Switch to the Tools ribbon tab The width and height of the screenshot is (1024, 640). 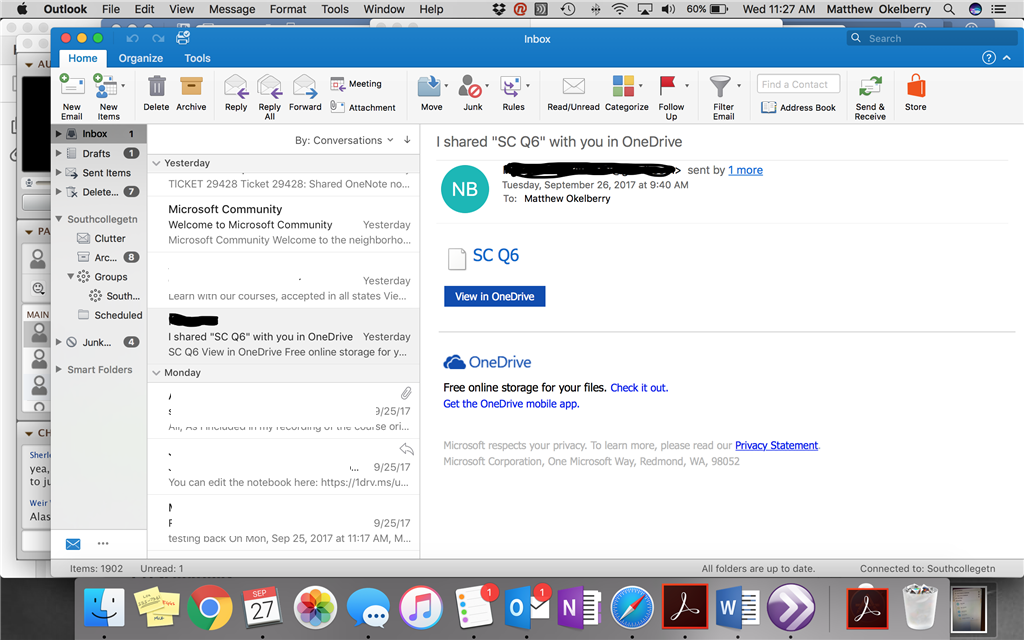point(197,58)
